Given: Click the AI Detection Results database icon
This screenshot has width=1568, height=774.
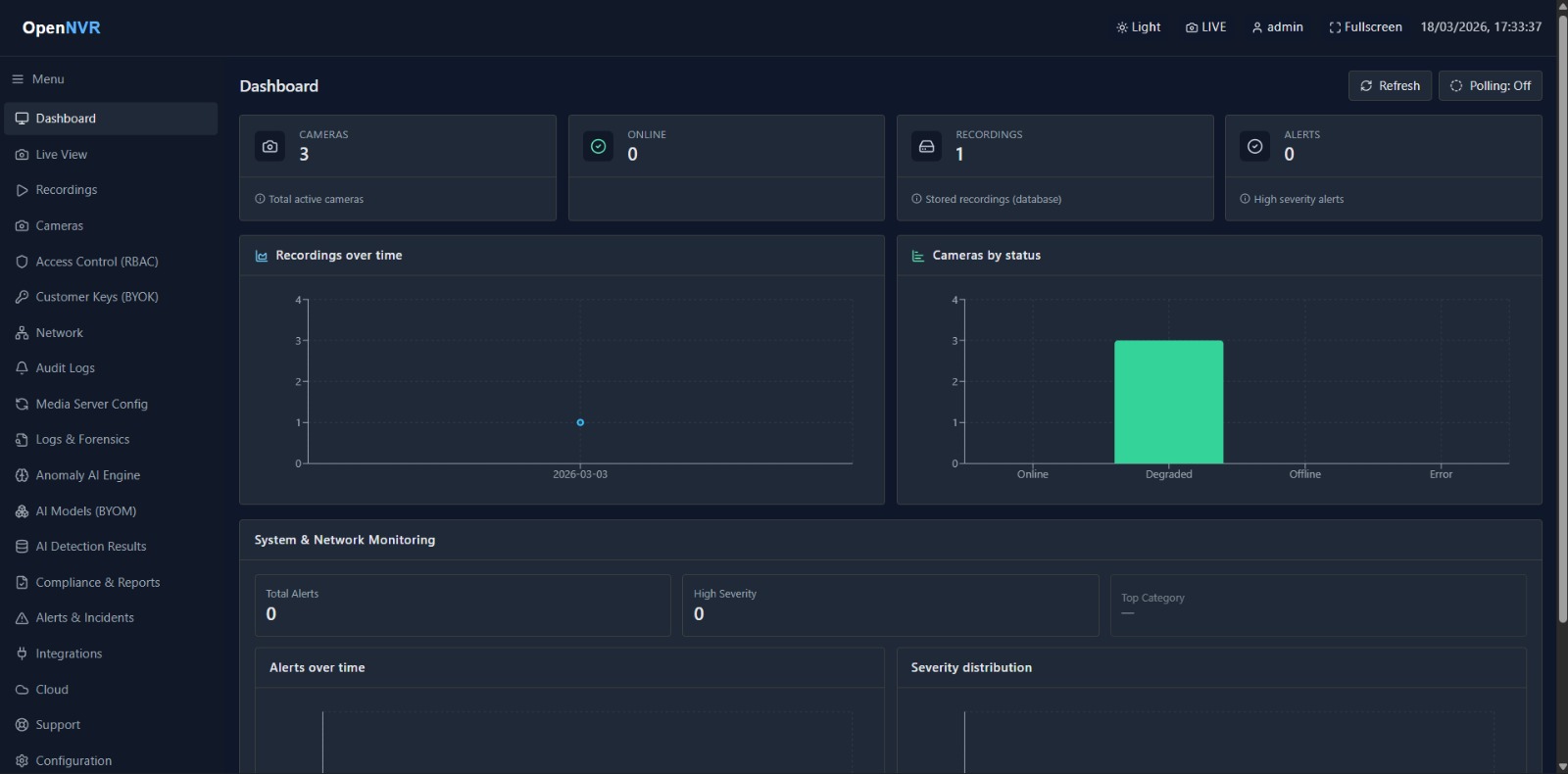Looking at the screenshot, I should tap(22, 547).
